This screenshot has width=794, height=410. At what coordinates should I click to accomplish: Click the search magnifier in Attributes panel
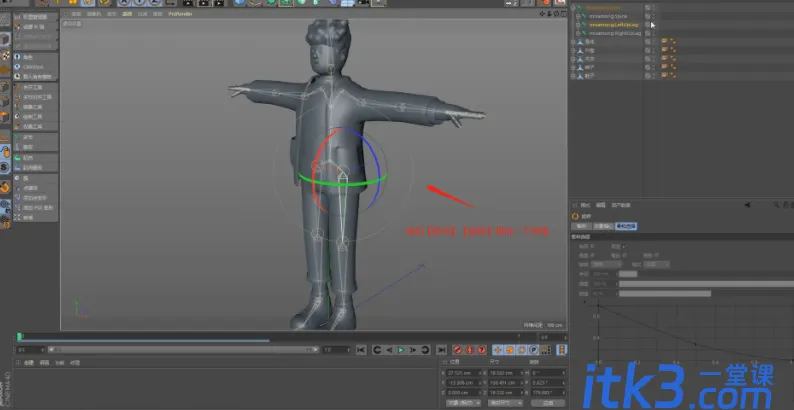point(776,204)
